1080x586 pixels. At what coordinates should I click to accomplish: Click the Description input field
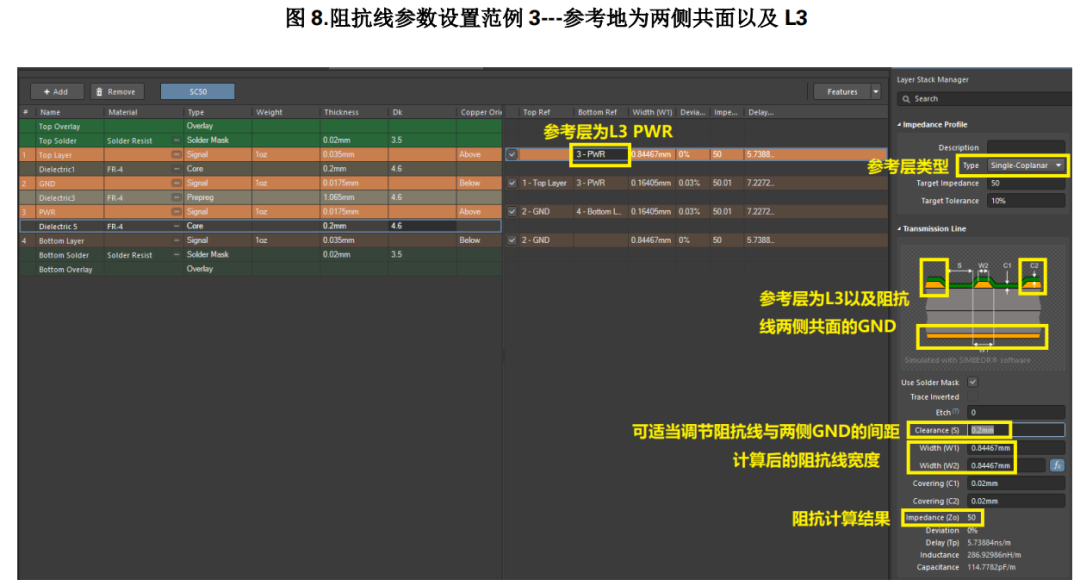pos(1026,147)
